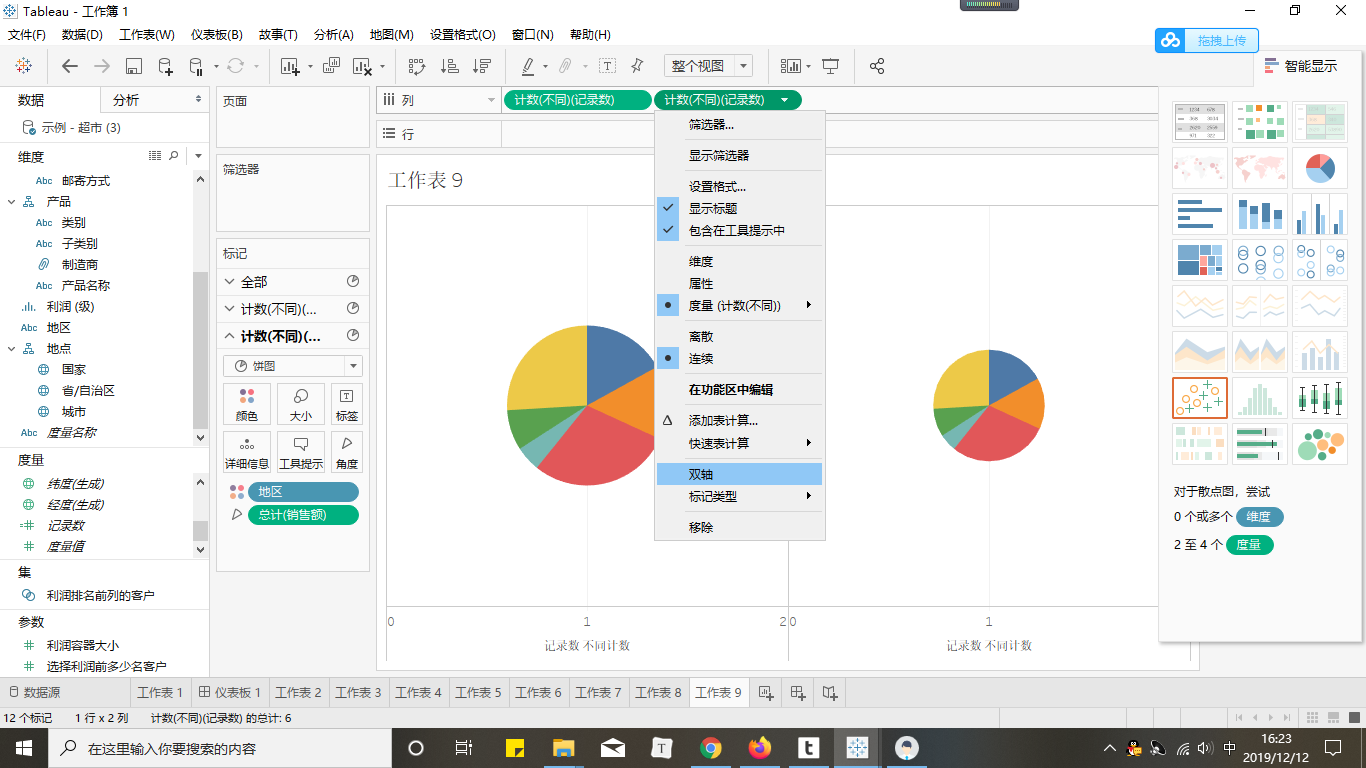Click the 颜色 button on the marks card
This screenshot has height=768, width=1366.
(246, 404)
